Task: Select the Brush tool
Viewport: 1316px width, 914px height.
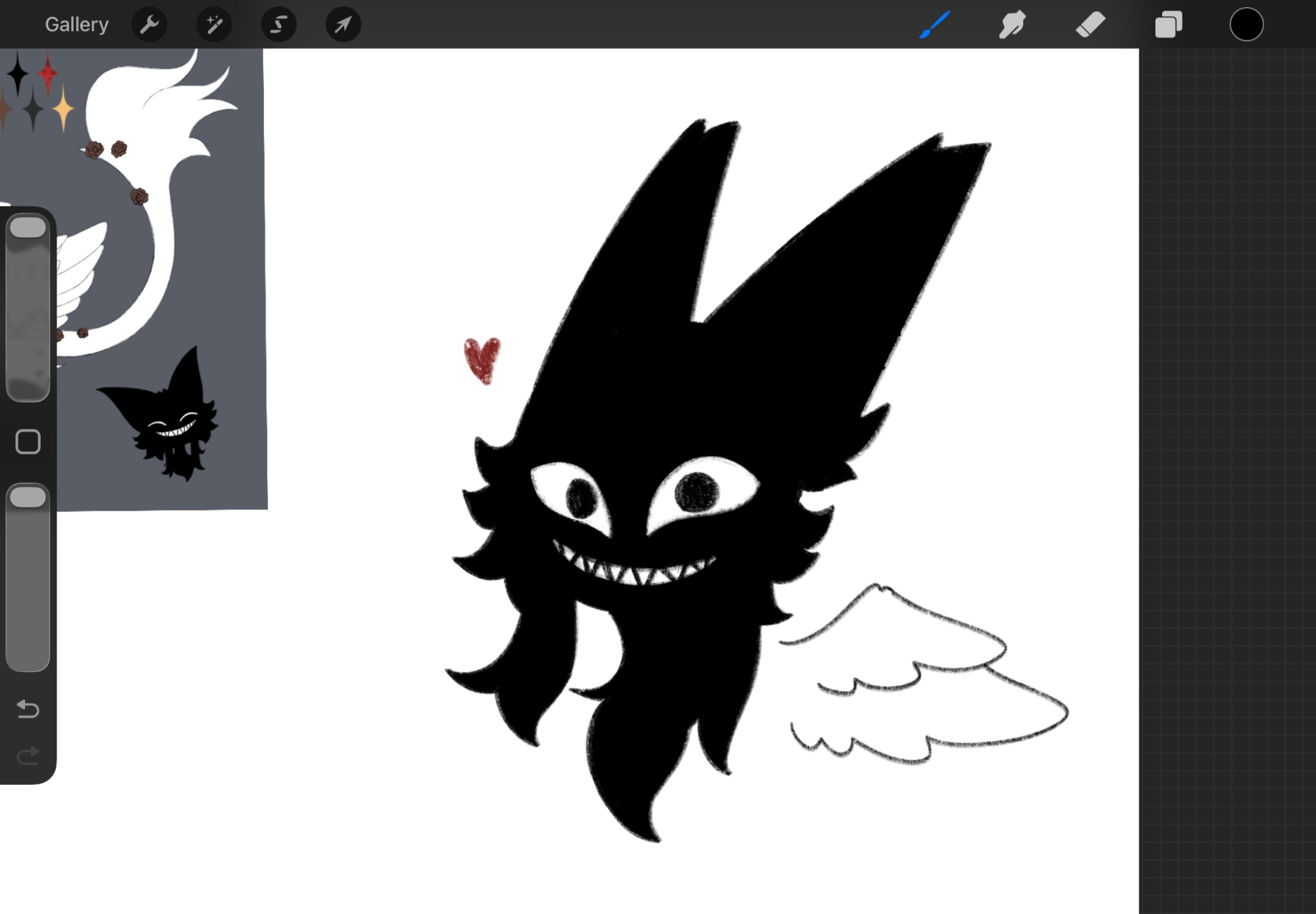Action: (934, 25)
